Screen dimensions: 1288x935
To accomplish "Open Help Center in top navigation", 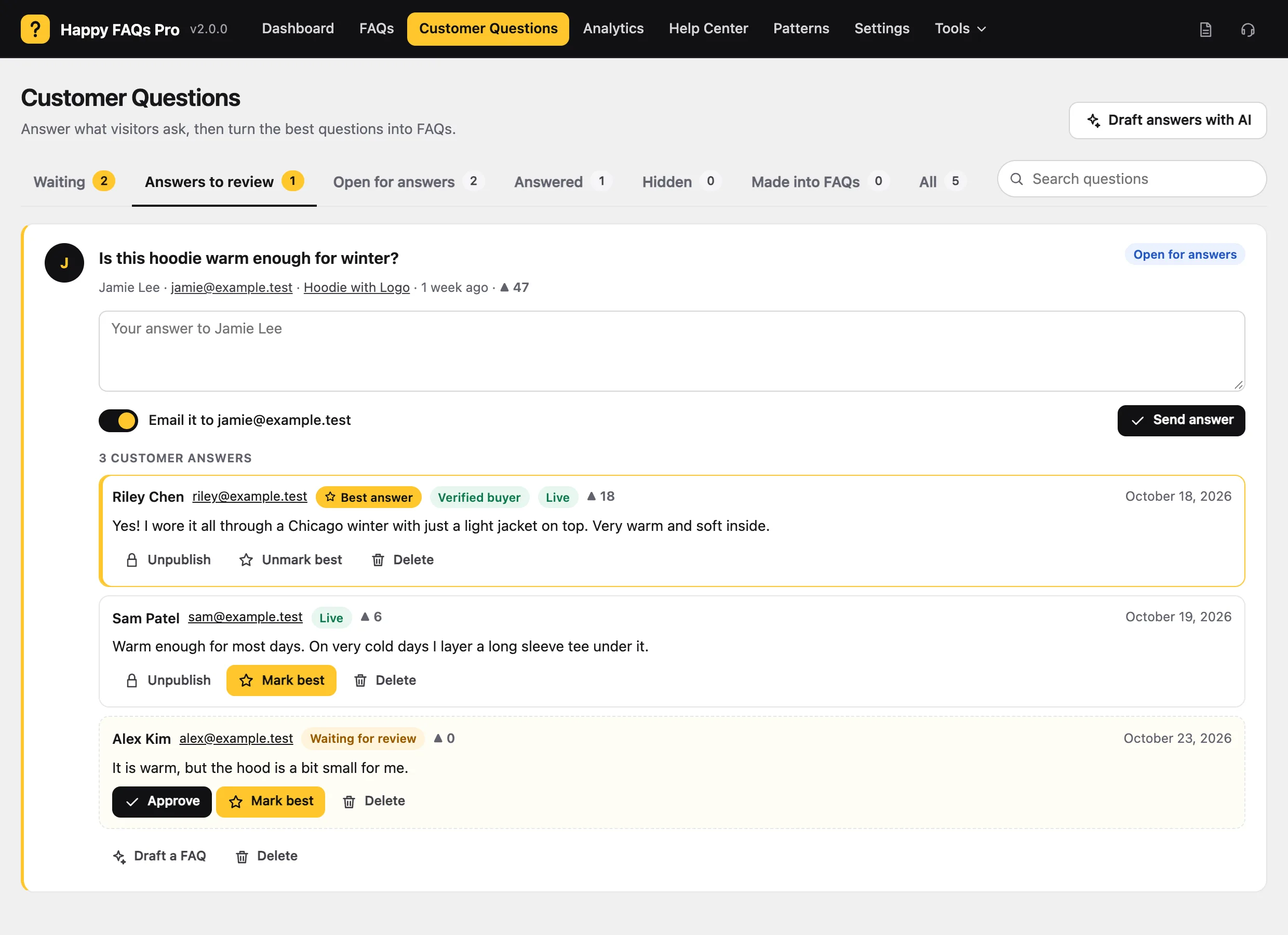I will pyautogui.click(x=708, y=29).
